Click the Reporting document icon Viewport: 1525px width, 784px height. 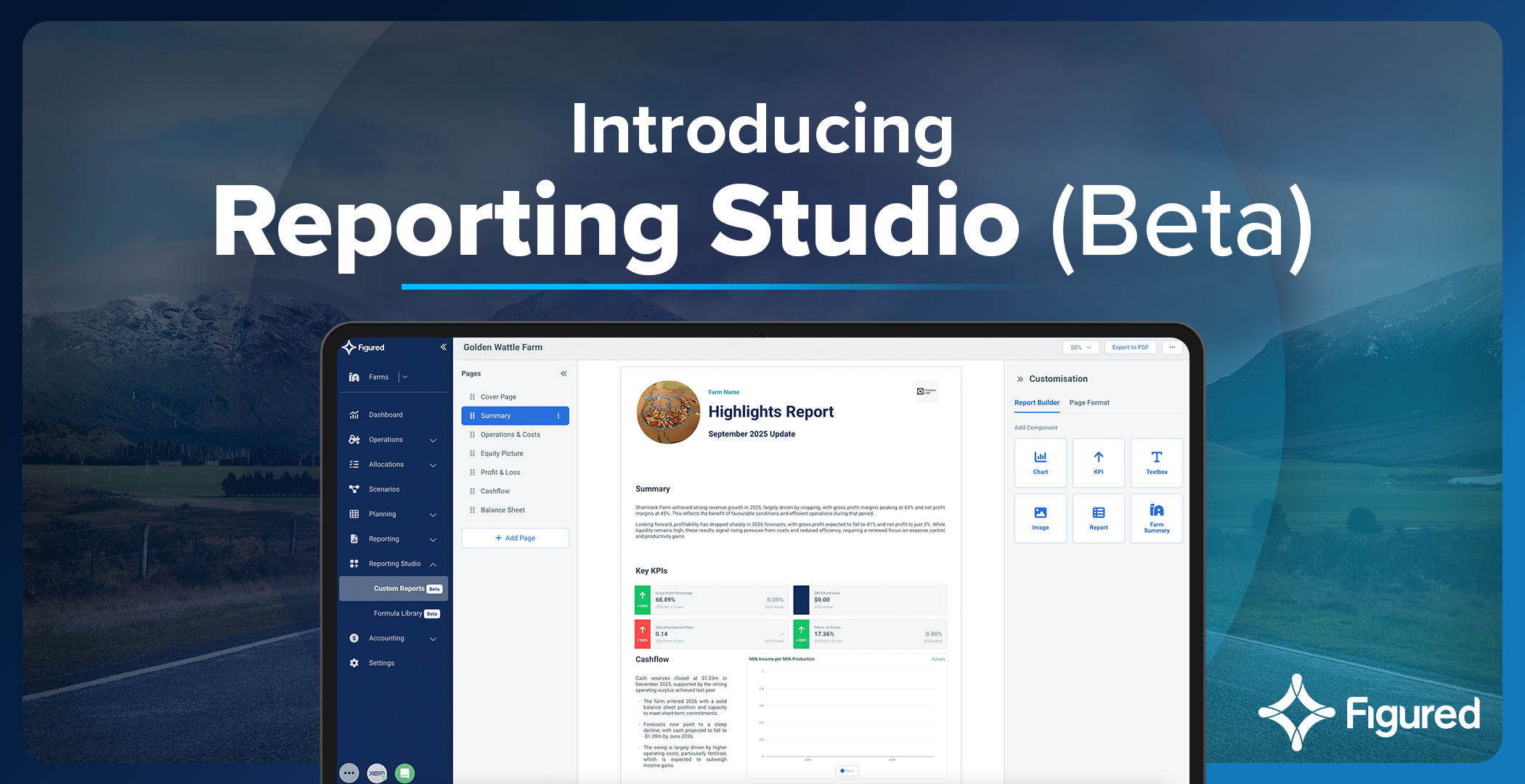click(354, 539)
